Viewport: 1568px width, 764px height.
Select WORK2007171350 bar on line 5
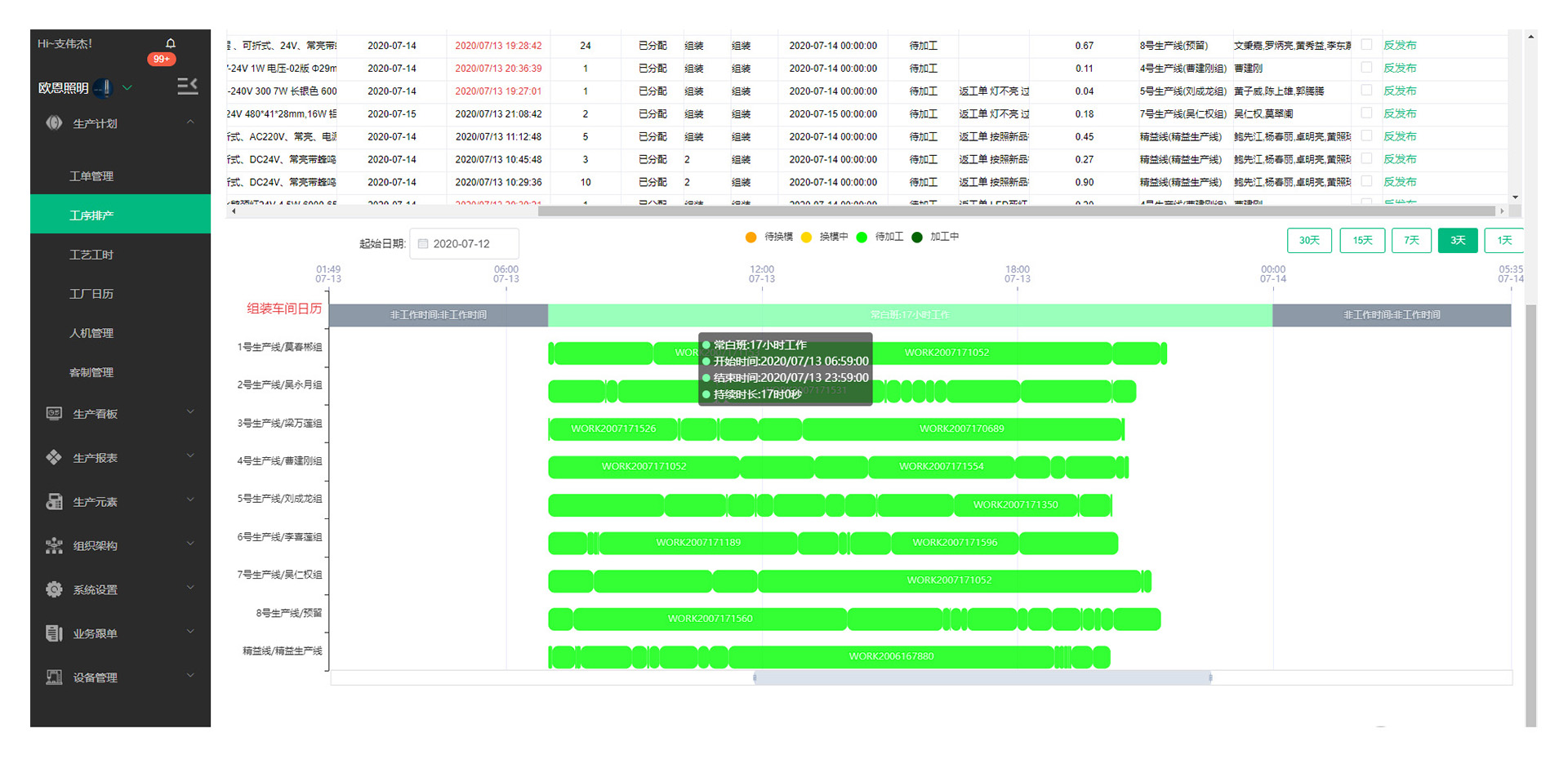pos(1015,505)
